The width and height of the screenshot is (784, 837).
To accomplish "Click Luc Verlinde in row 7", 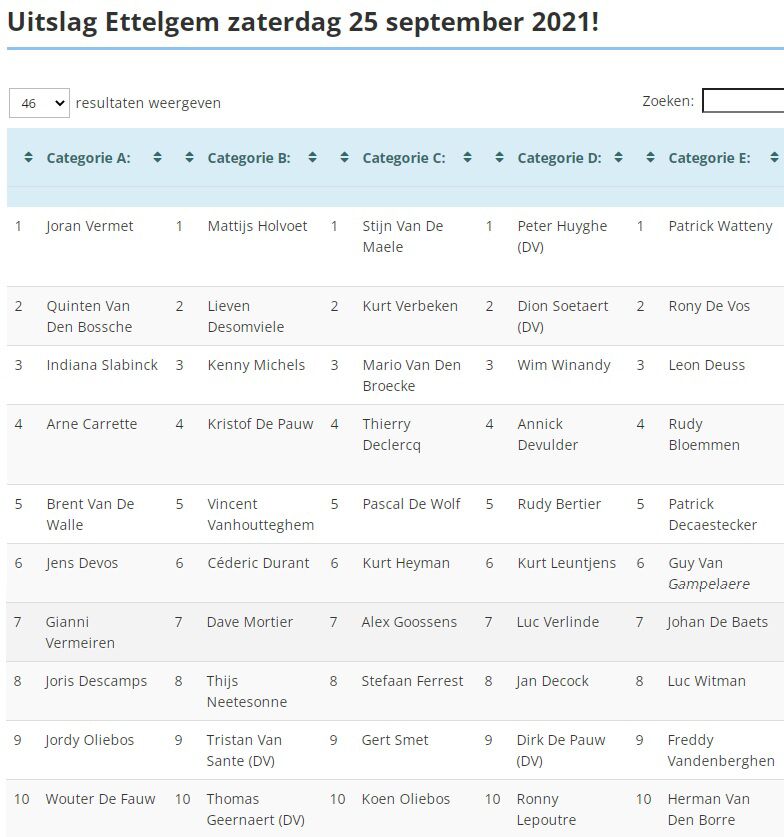I will pos(558,622).
